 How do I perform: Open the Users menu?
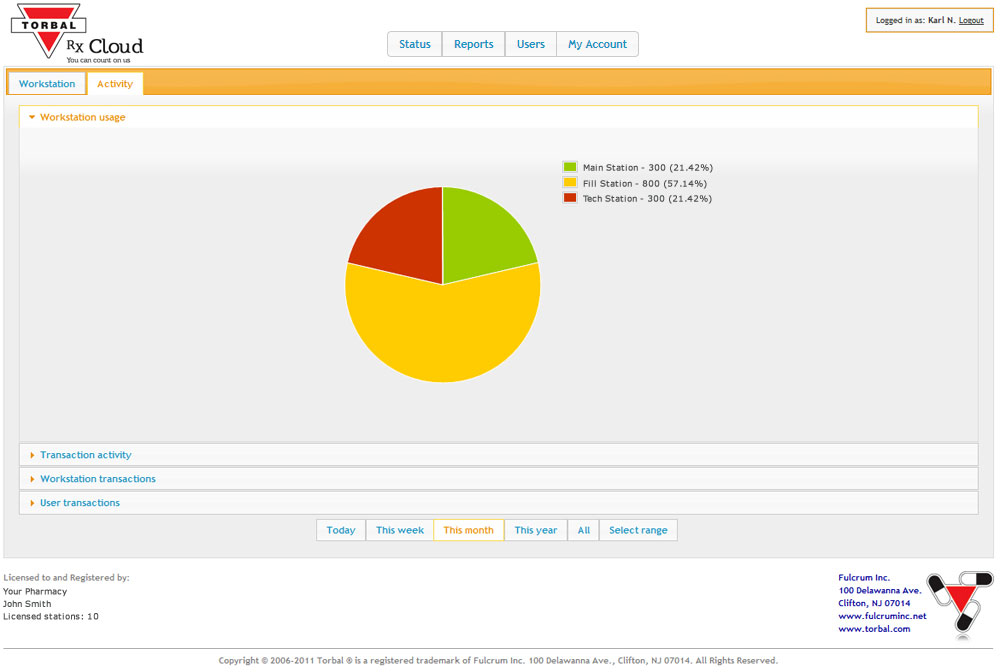531,44
